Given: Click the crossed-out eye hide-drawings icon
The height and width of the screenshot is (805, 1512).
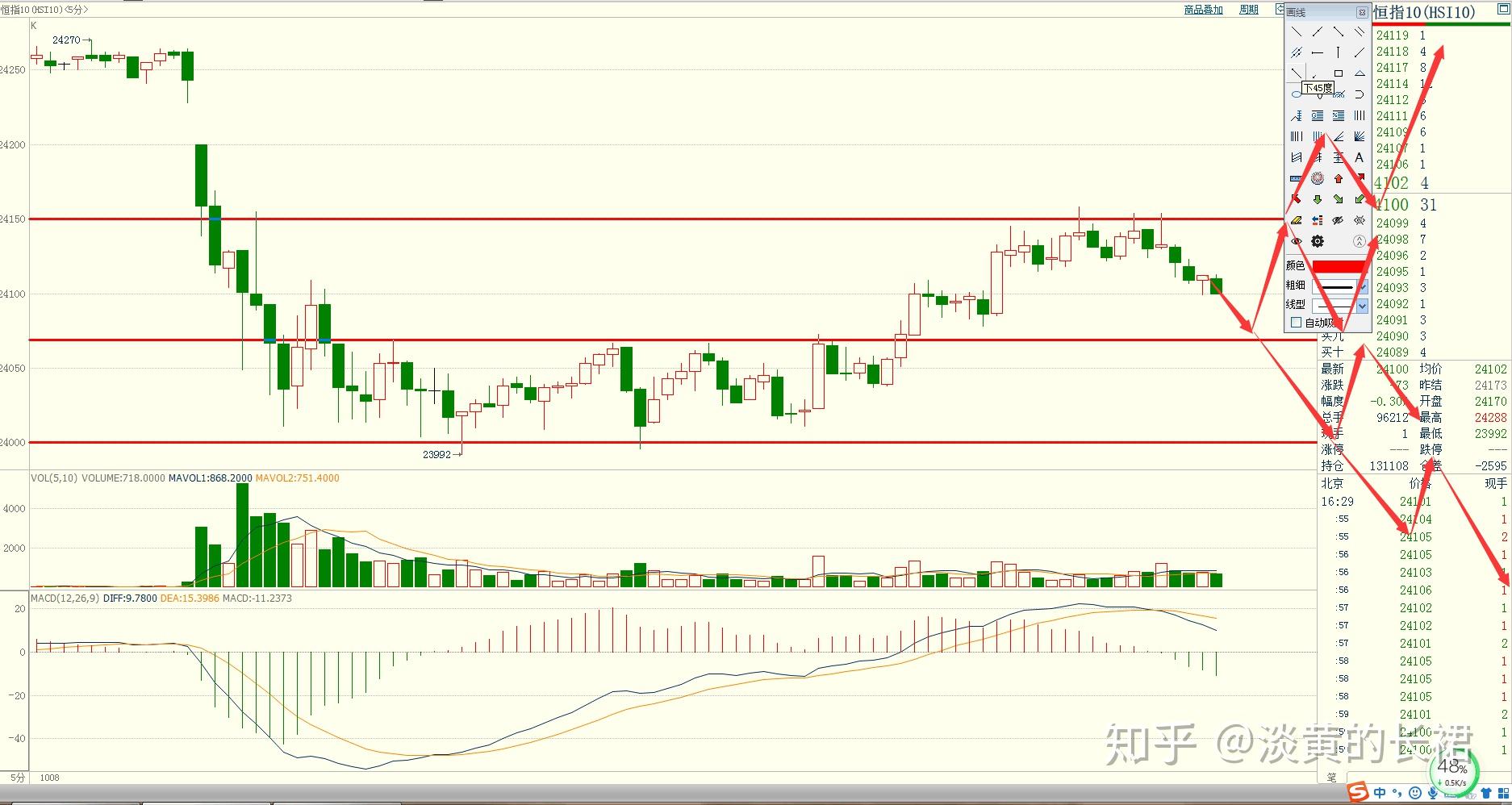Looking at the screenshot, I should point(1339,220).
